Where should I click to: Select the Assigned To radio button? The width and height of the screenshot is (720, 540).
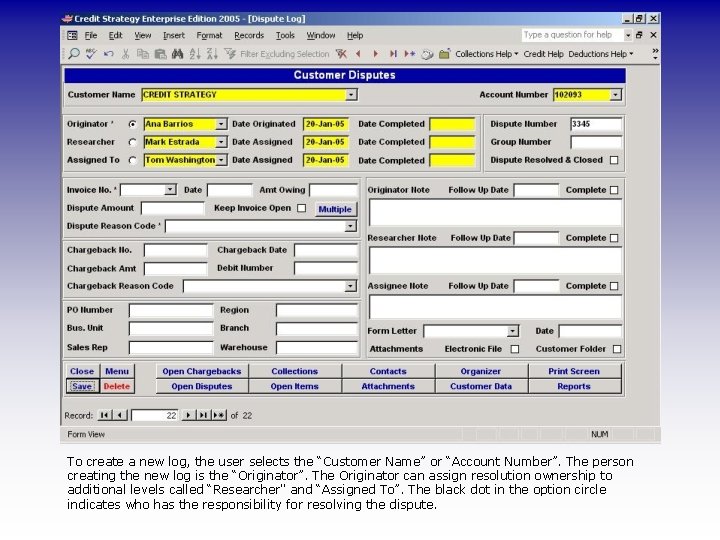(133, 160)
